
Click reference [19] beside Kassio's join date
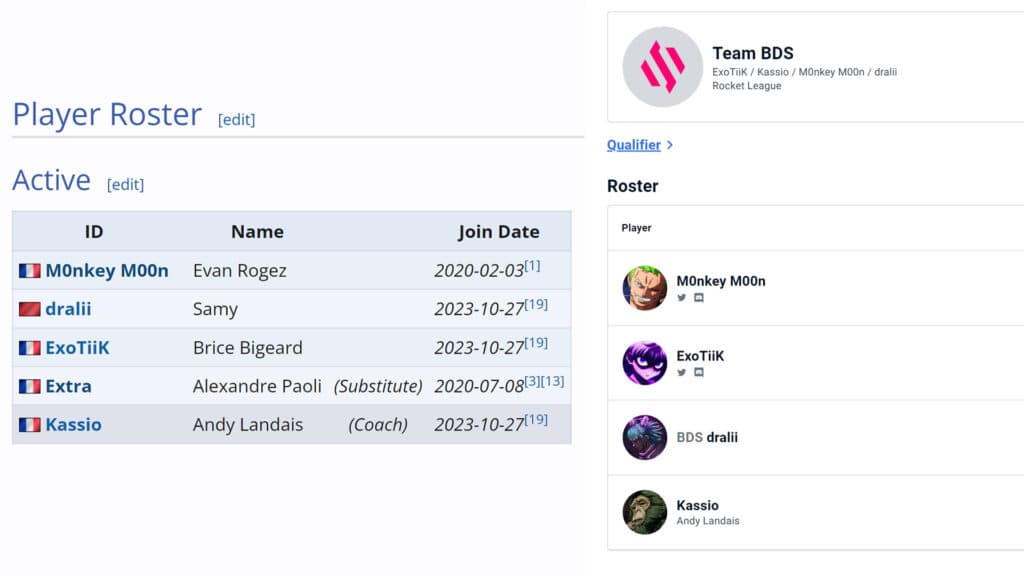click(536, 417)
